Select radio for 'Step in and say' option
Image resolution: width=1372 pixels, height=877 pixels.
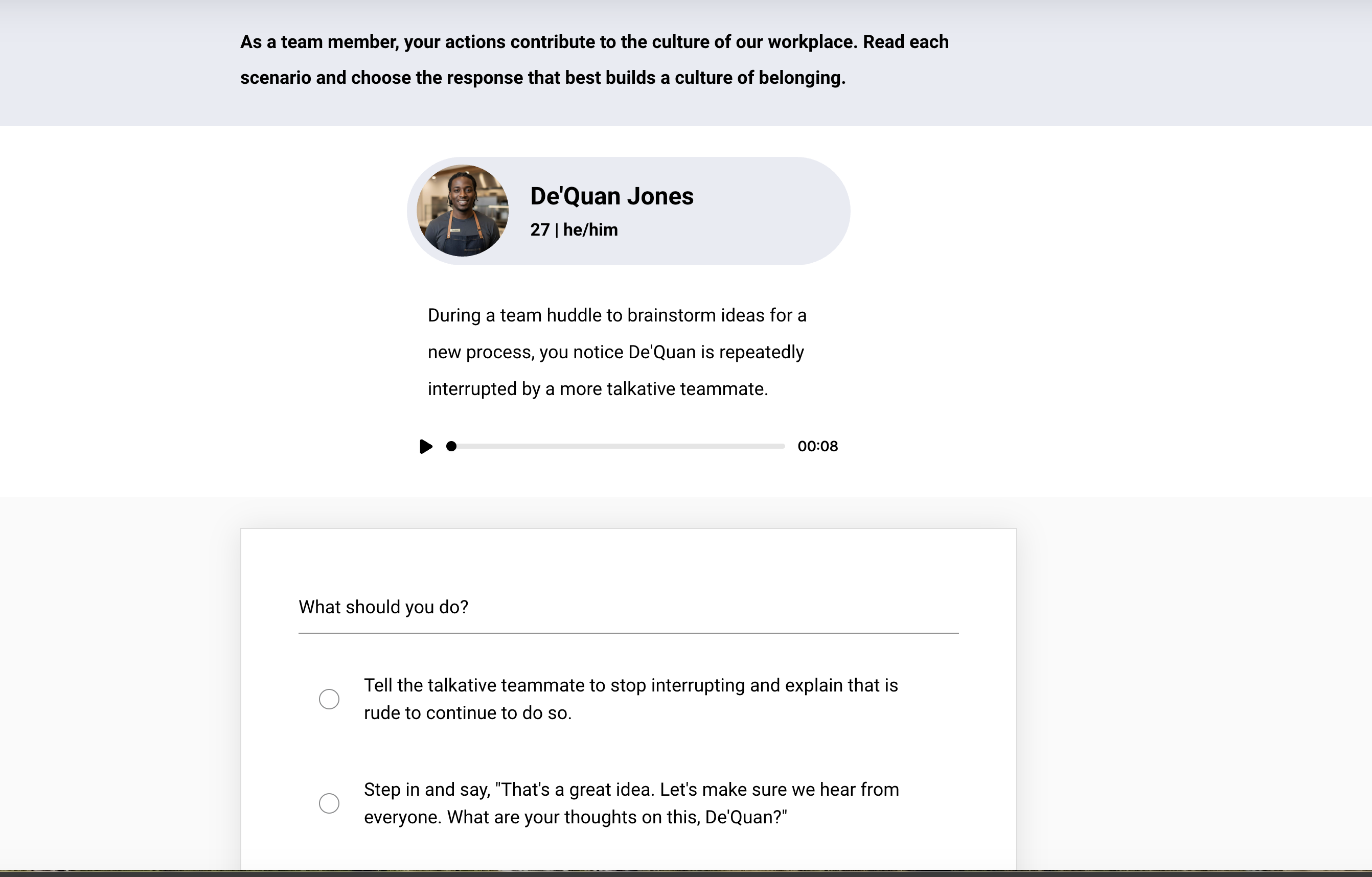tap(329, 803)
